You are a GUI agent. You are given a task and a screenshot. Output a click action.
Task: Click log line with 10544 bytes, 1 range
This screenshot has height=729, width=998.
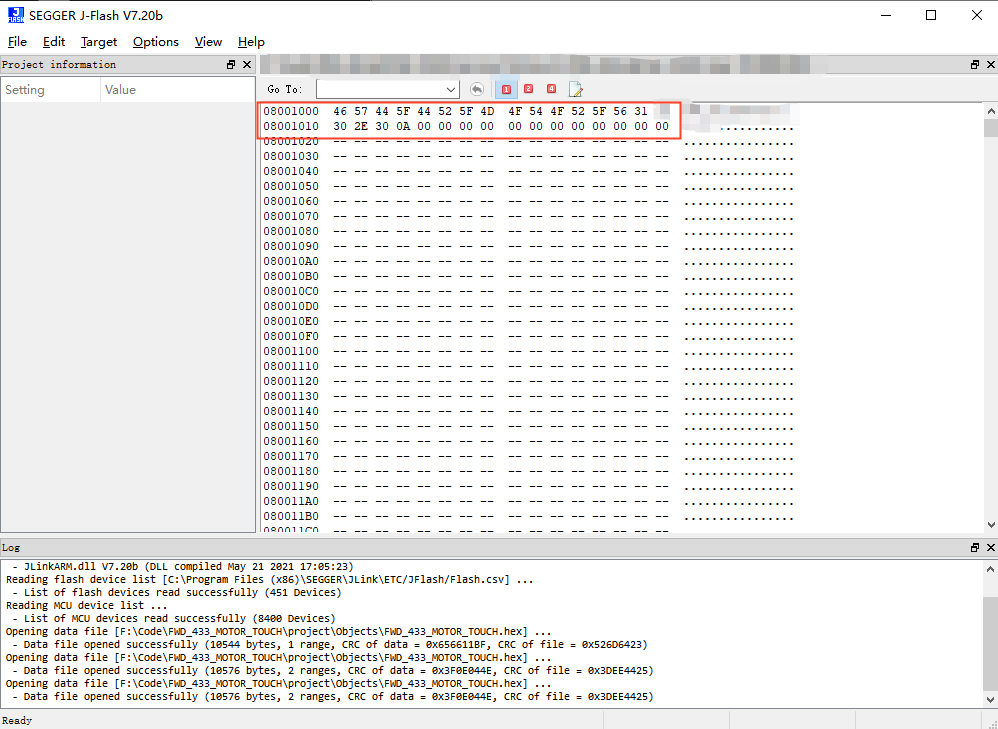(330, 644)
